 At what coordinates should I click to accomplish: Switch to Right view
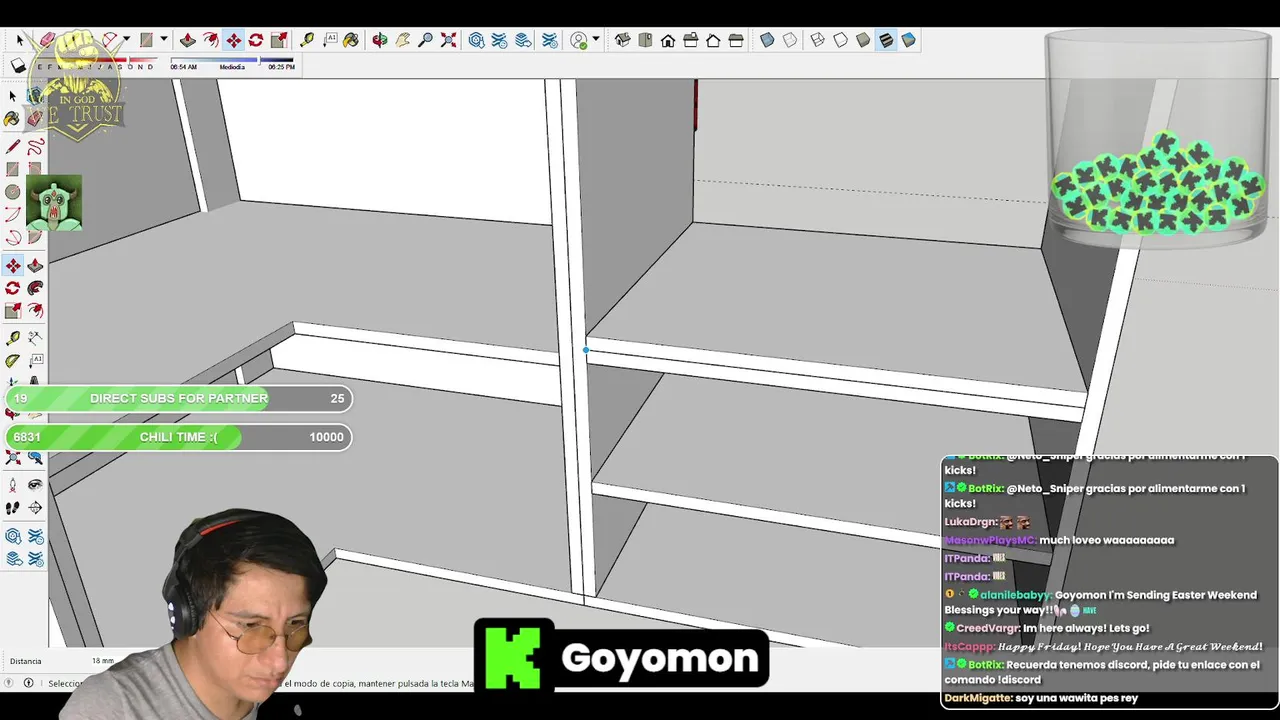(x=691, y=40)
